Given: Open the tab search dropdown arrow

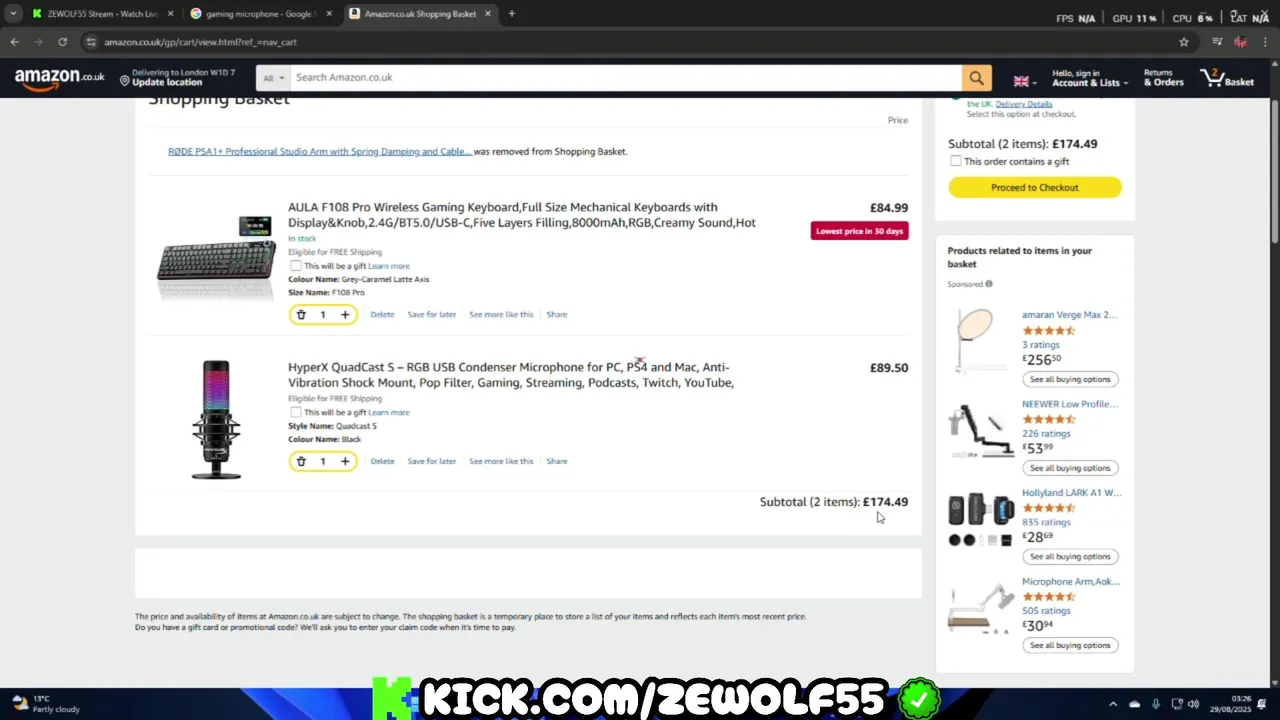Looking at the screenshot, I should tap(13, 14).
